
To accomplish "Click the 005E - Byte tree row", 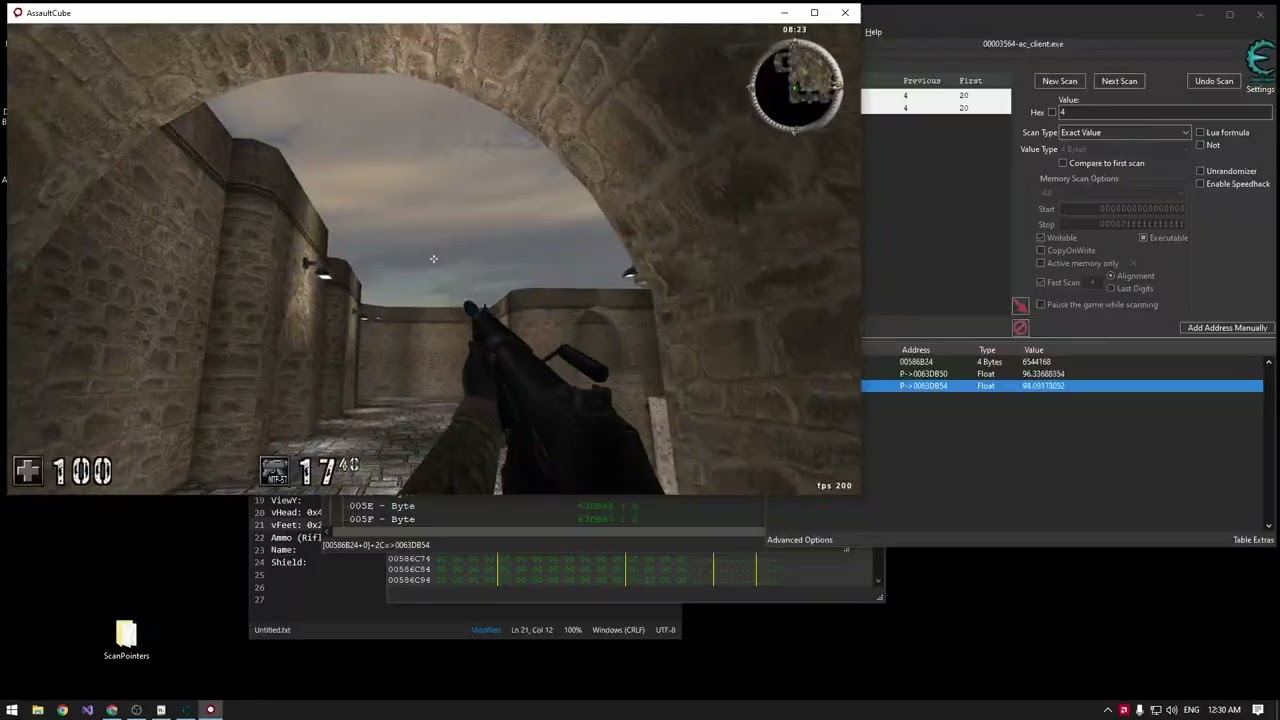I will (382, 506).
